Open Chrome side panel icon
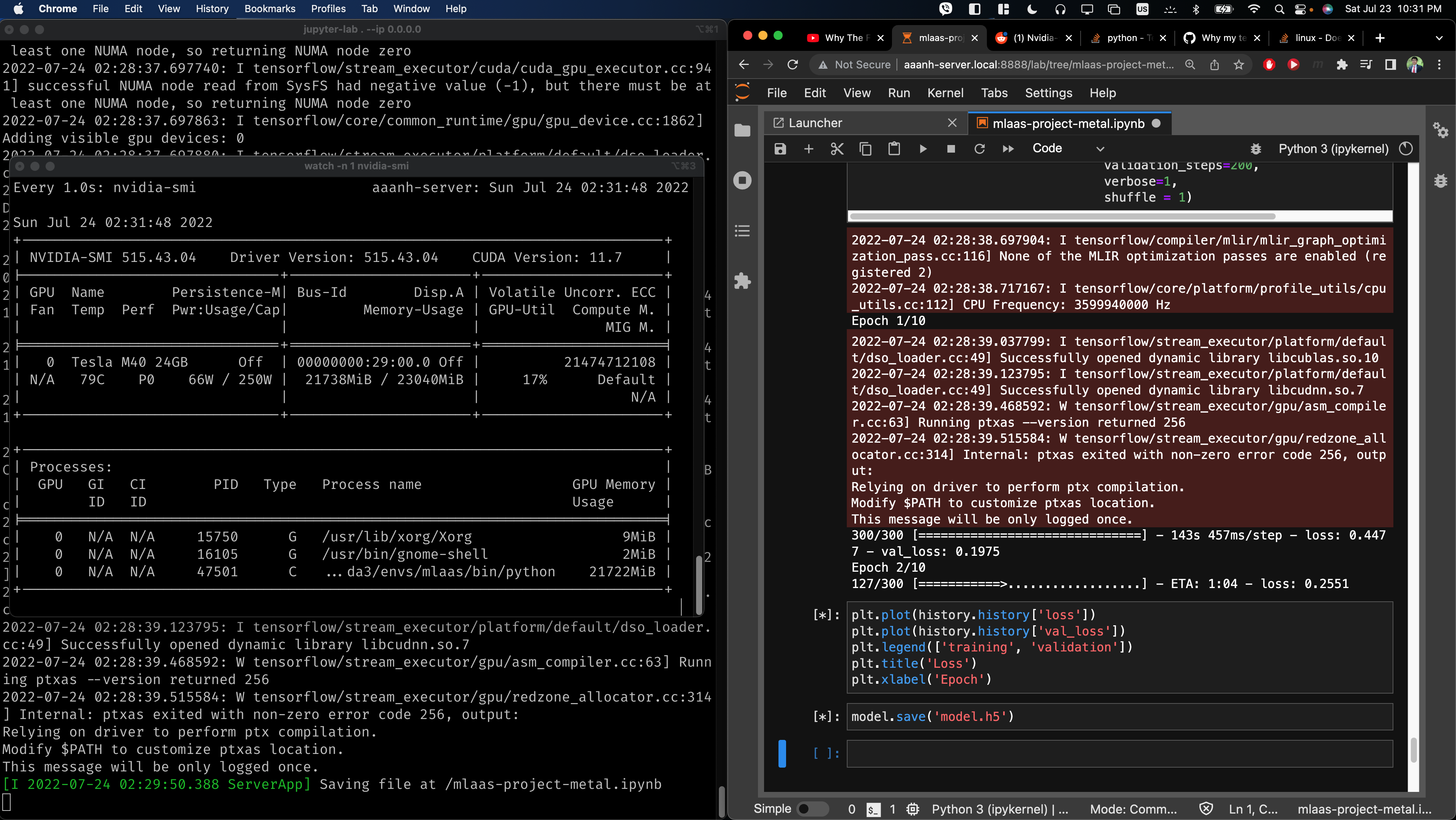Viewport: 1456px width, 820px height. click(1390, 65)
